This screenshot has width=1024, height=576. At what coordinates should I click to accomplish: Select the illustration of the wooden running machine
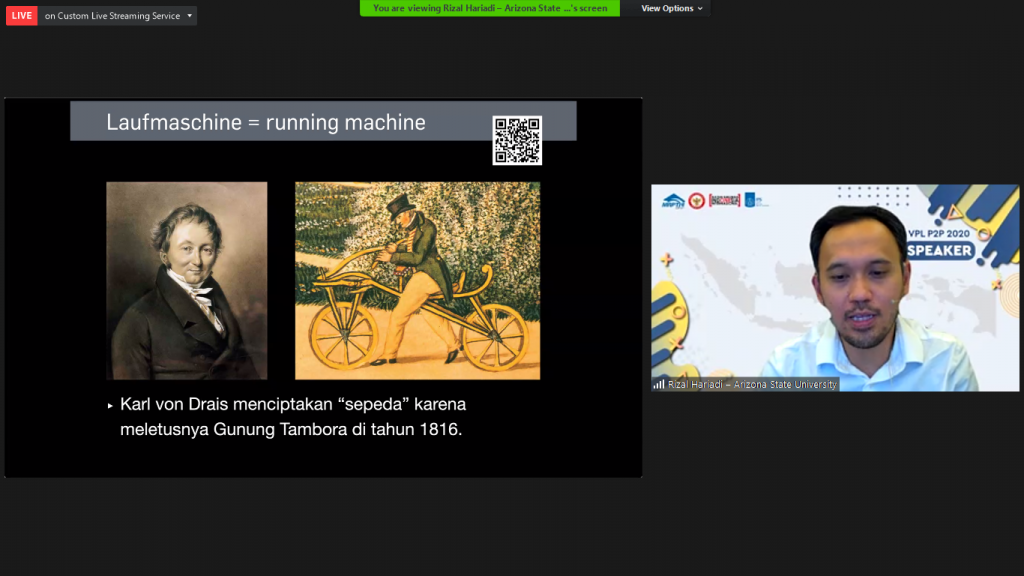[417, 280]
